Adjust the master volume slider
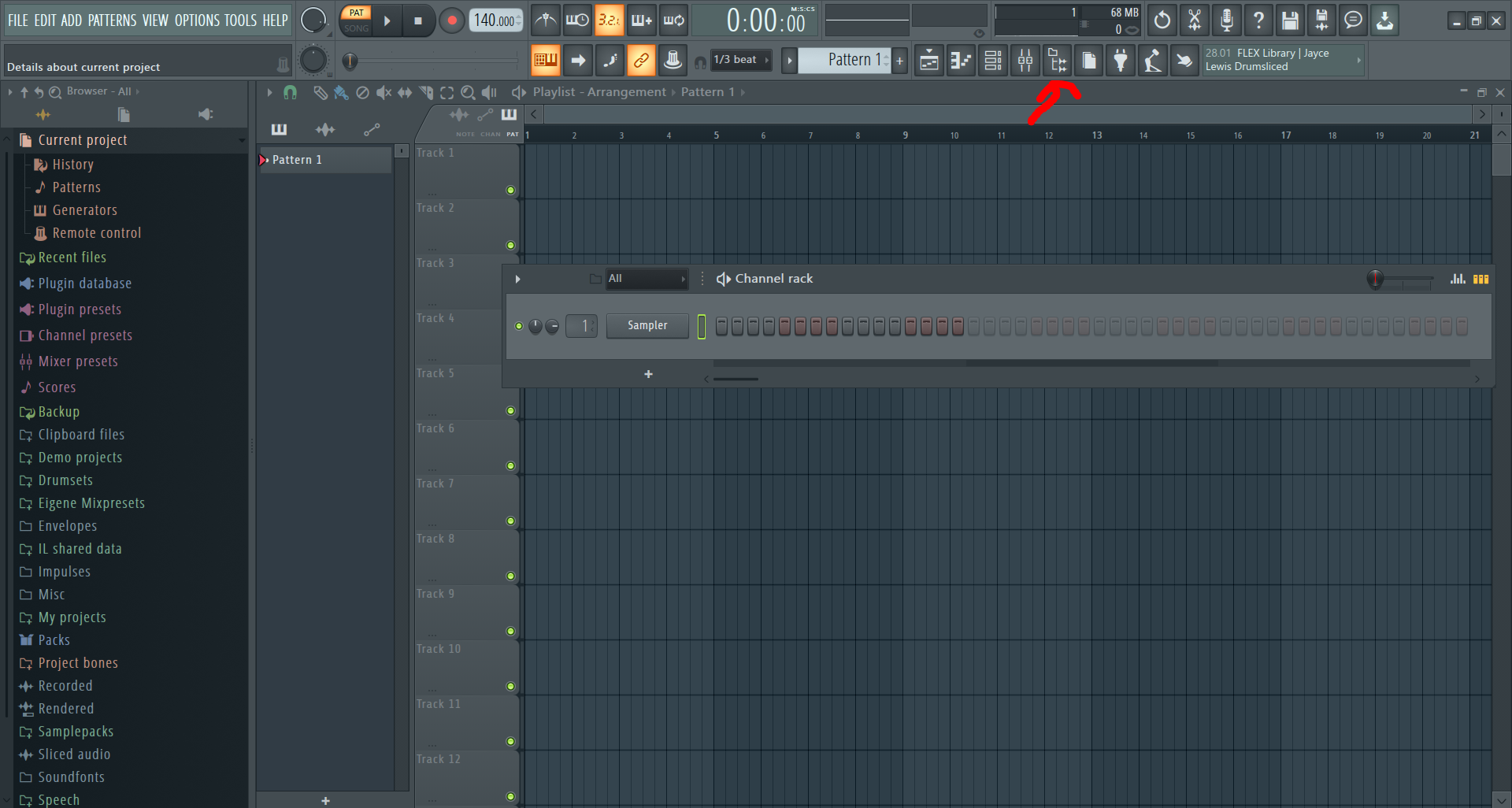Viewport: 1512px width, 808px height. tap(349, 60)
